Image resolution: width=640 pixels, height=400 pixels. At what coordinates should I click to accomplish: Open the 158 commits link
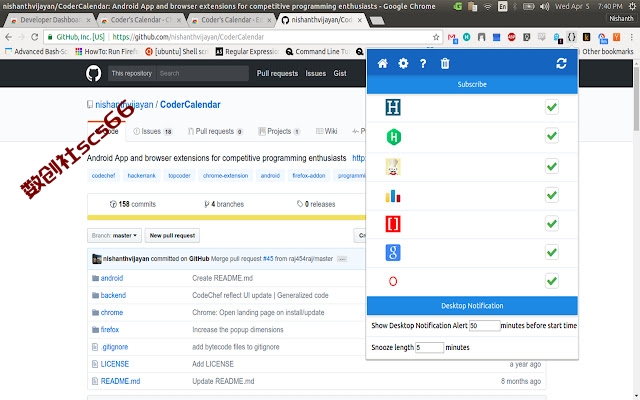pyautogui.click(x=133, y=204)
